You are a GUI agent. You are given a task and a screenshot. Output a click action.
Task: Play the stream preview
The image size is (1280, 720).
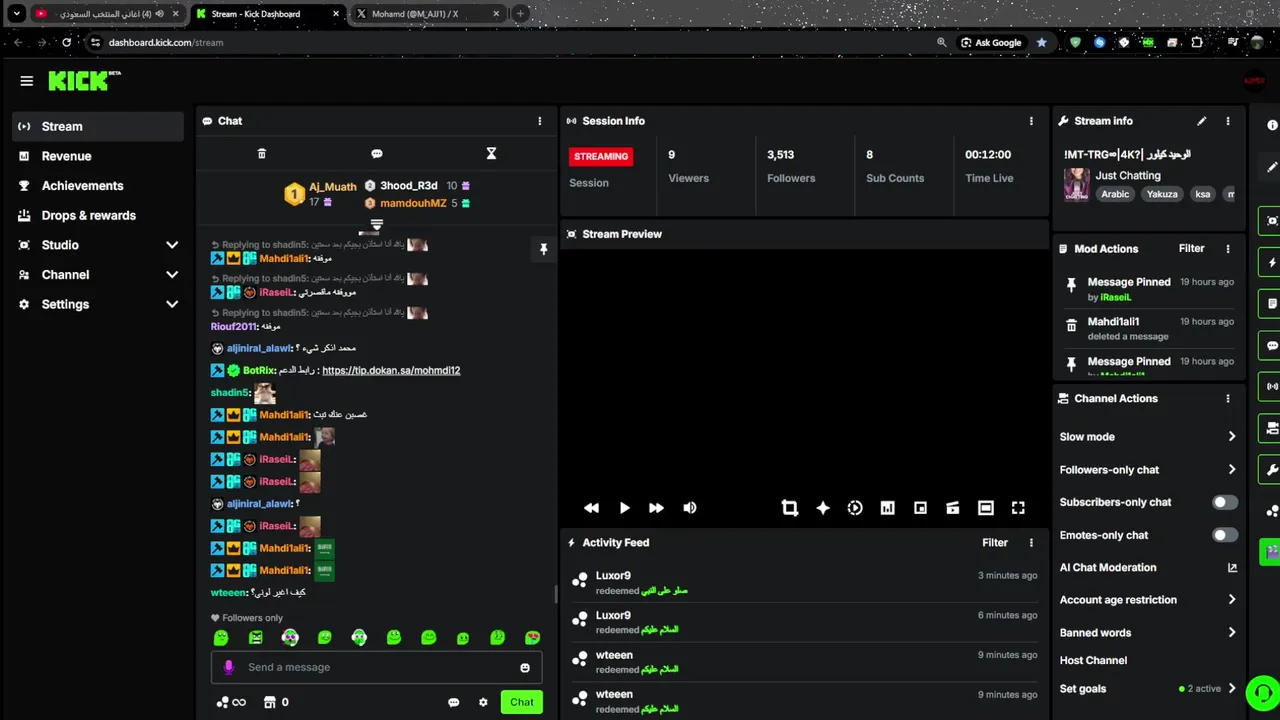click(624, 508)
